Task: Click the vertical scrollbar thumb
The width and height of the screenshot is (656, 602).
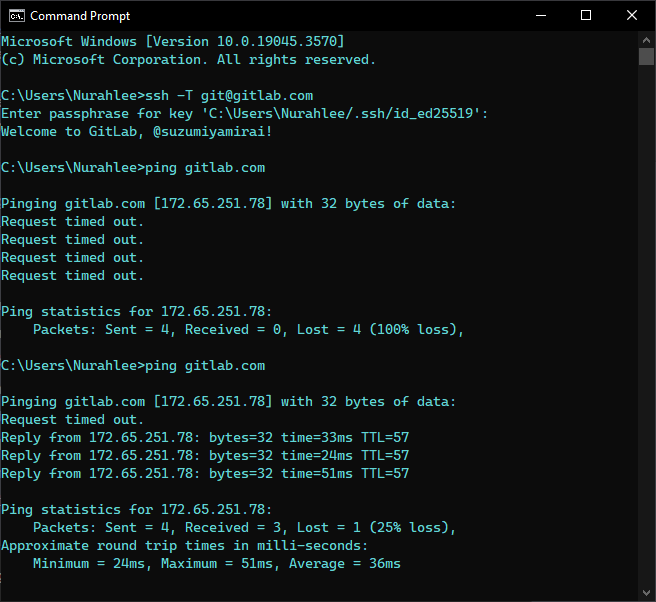Action: (x=646, y=56)
